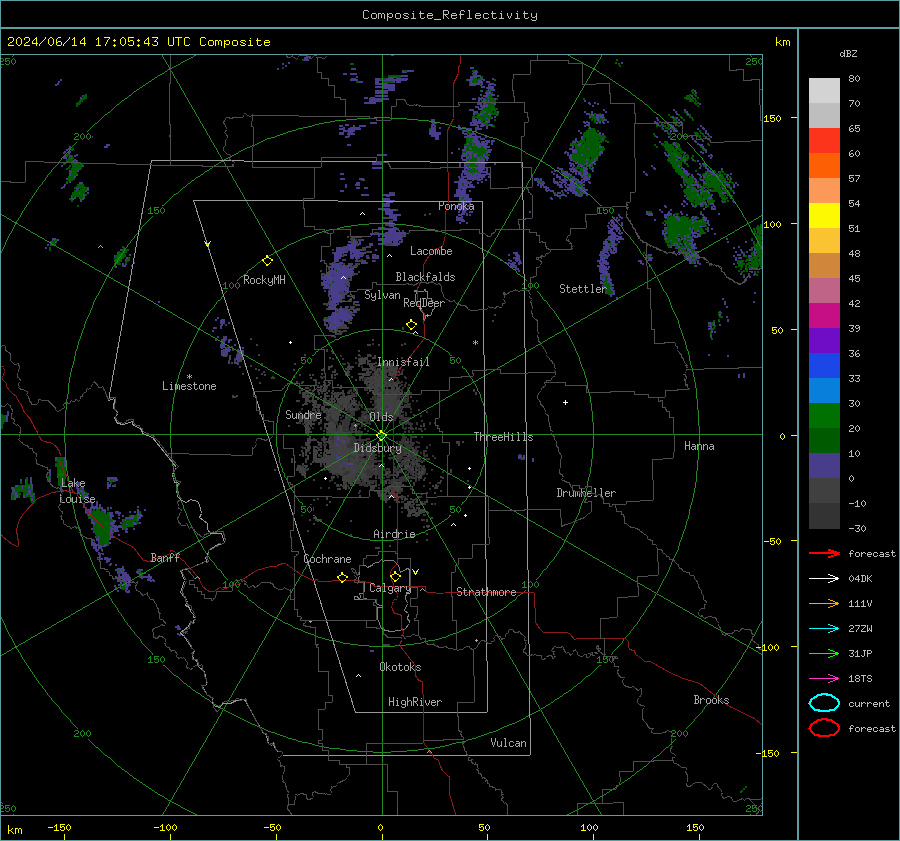This screenshot has width=900, height=841.
Task: Click the white 04DK arrow icon
Action: (x=824, y=579)
